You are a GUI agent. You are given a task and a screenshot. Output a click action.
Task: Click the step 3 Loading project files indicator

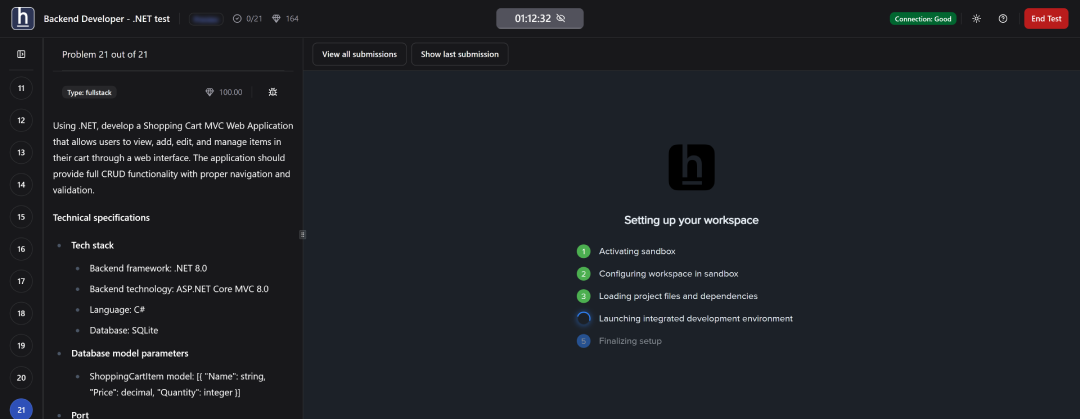pyautogui.click(x=583, y=296)
